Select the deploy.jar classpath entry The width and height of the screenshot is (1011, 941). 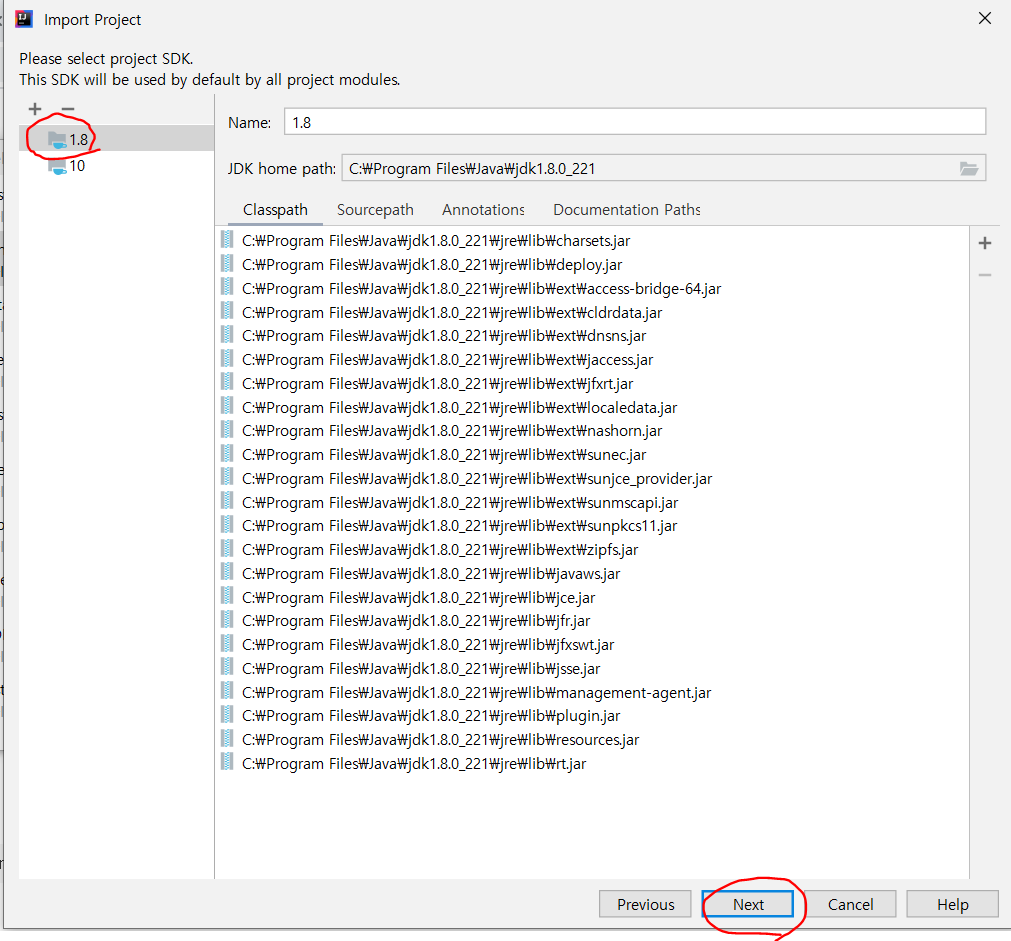pos(592,264)
